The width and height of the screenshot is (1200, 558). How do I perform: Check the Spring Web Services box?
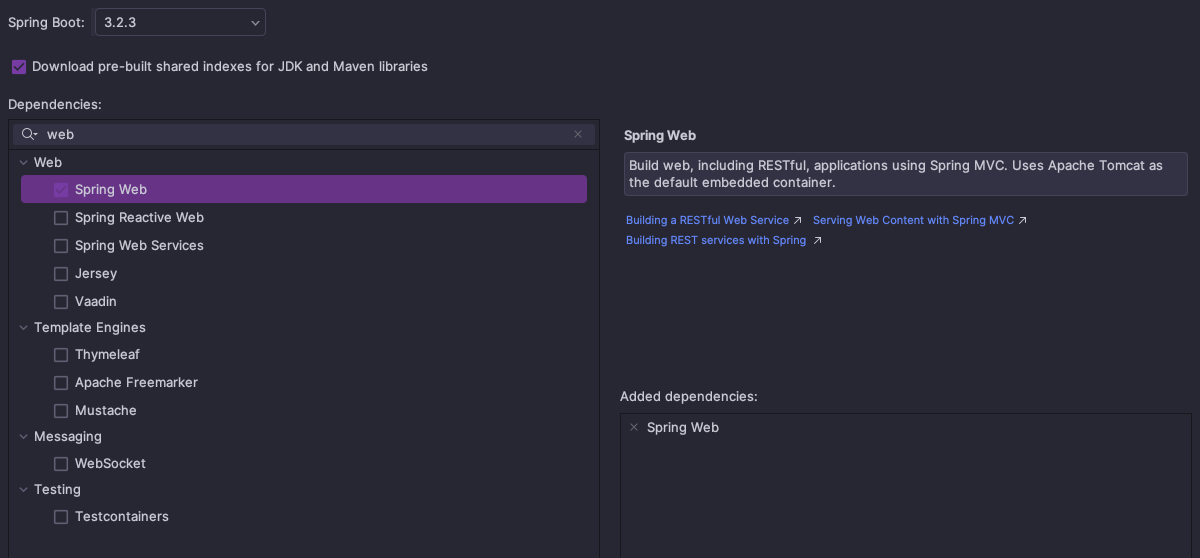[x=61, y=245]
